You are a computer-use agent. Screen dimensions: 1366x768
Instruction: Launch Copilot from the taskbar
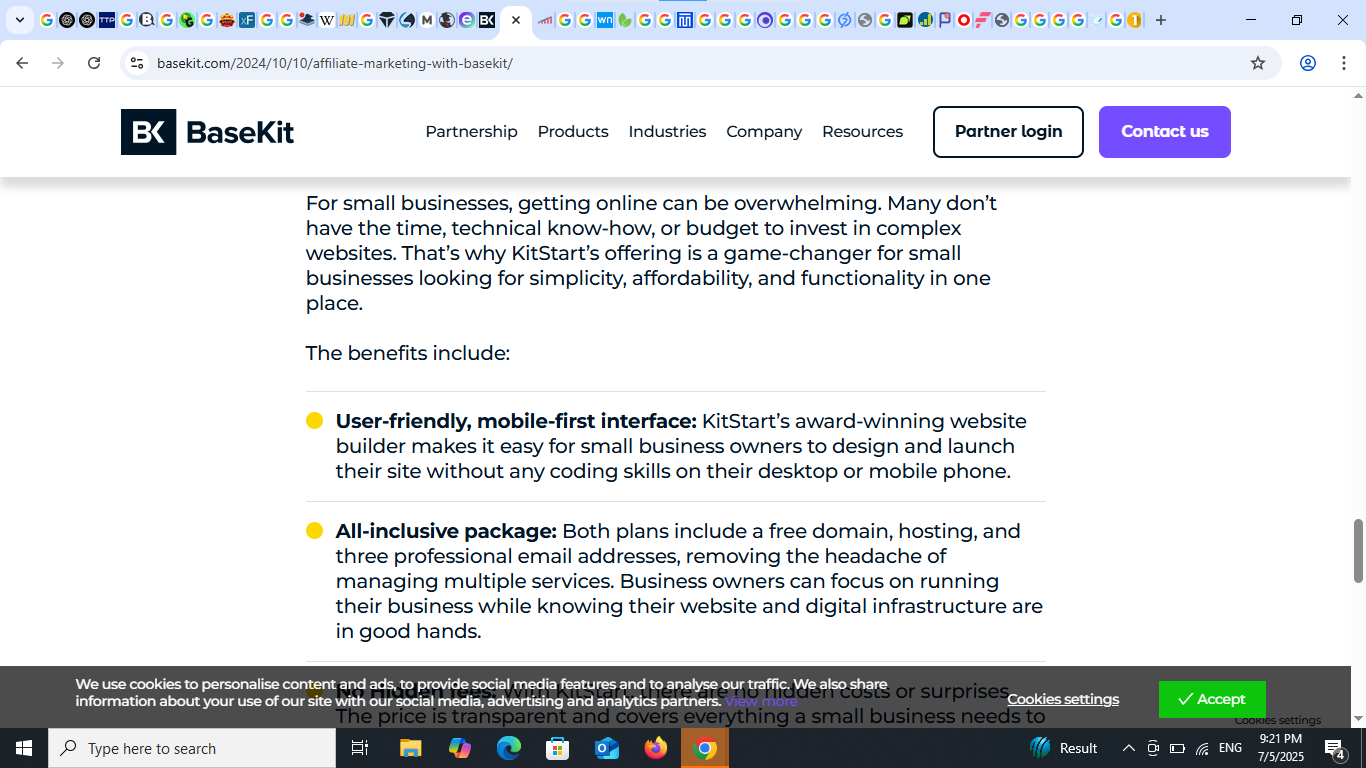(460, 748)
